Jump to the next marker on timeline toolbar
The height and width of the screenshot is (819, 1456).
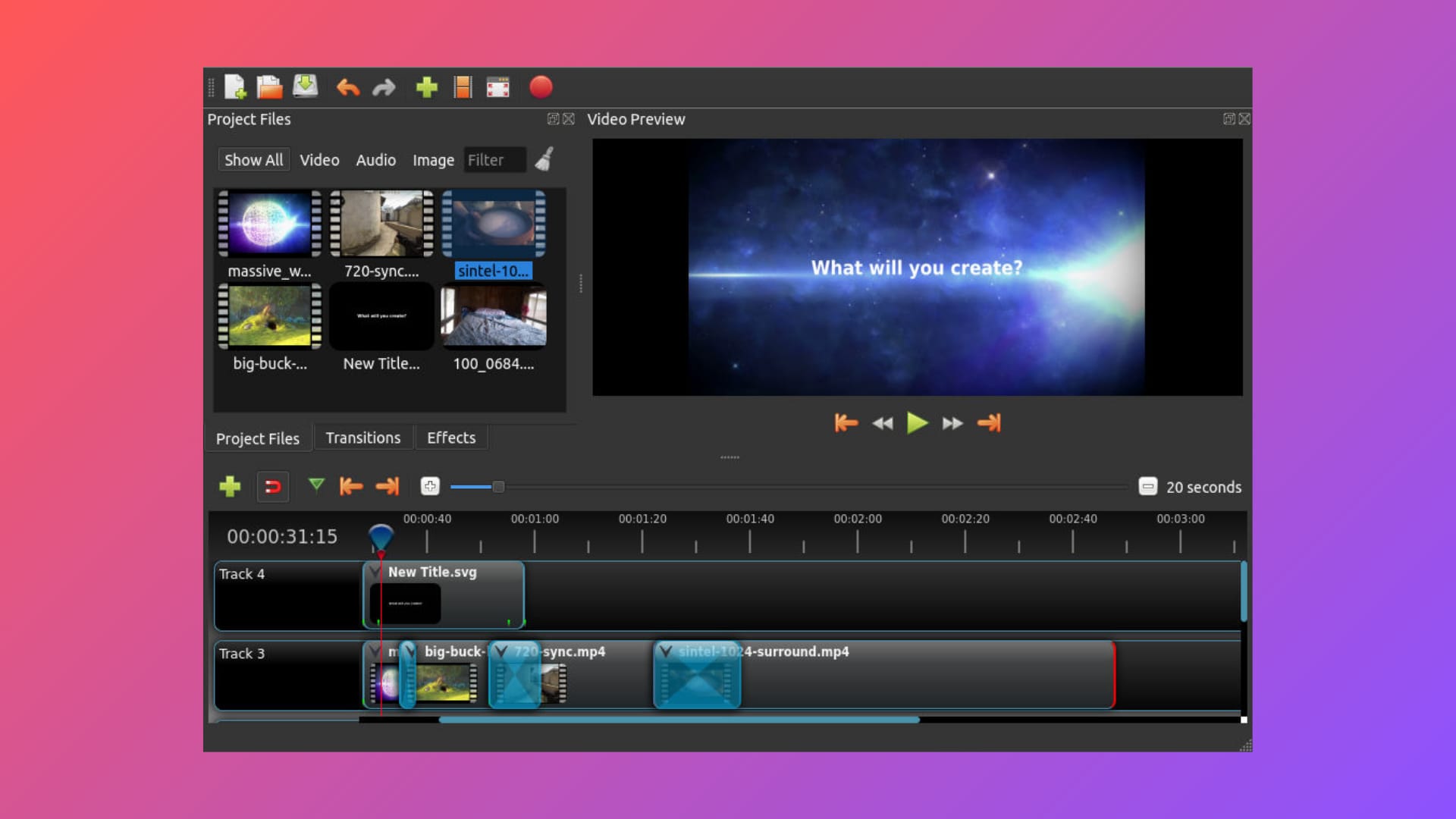tap(388, 486)
